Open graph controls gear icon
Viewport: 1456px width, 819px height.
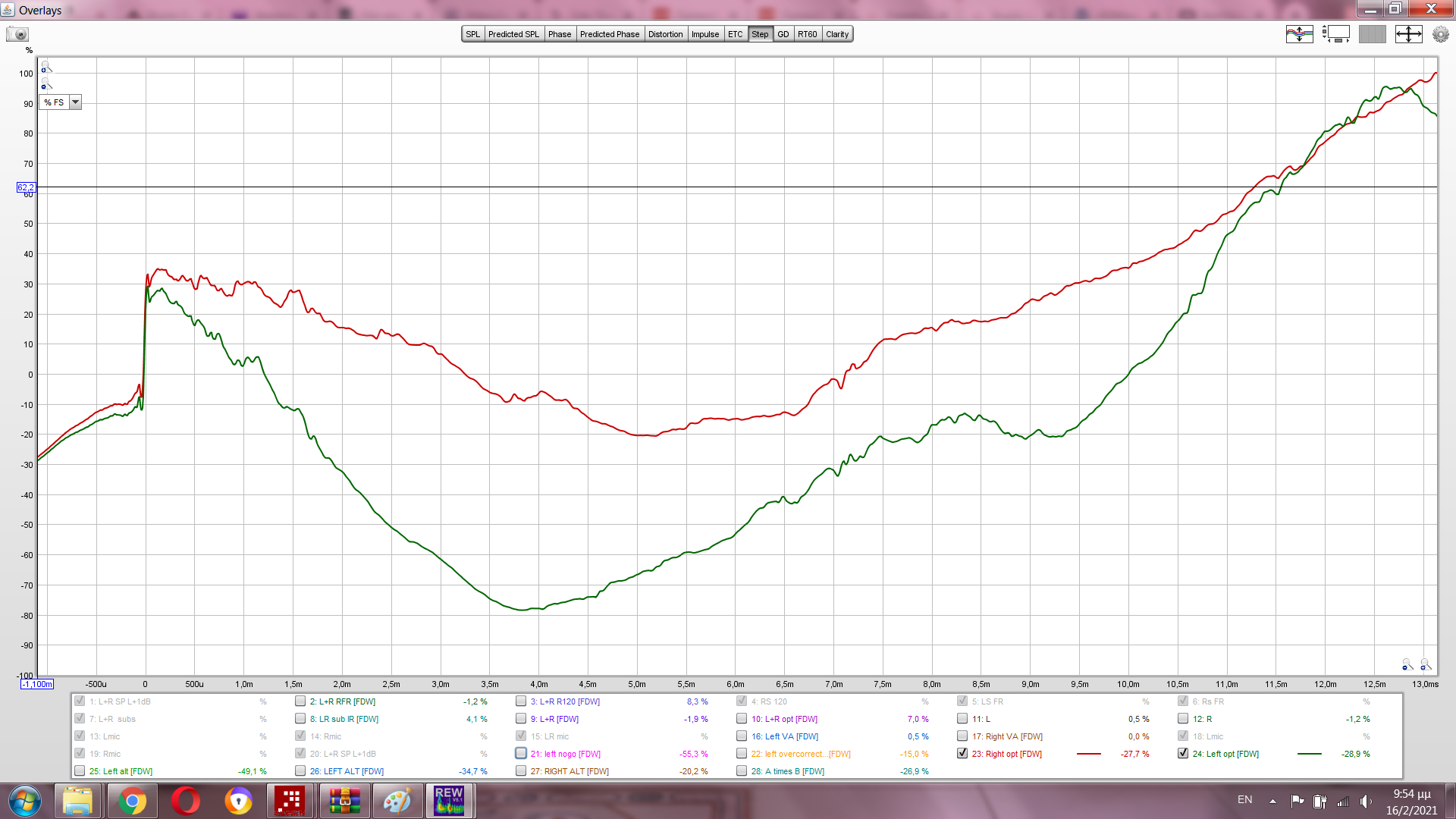tap(1440, 34)
